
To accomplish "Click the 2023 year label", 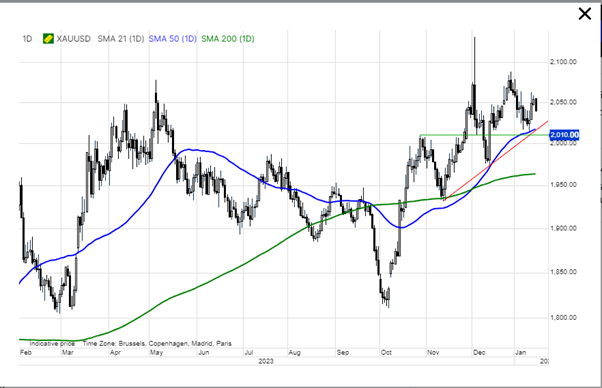I will pos(266,362).
